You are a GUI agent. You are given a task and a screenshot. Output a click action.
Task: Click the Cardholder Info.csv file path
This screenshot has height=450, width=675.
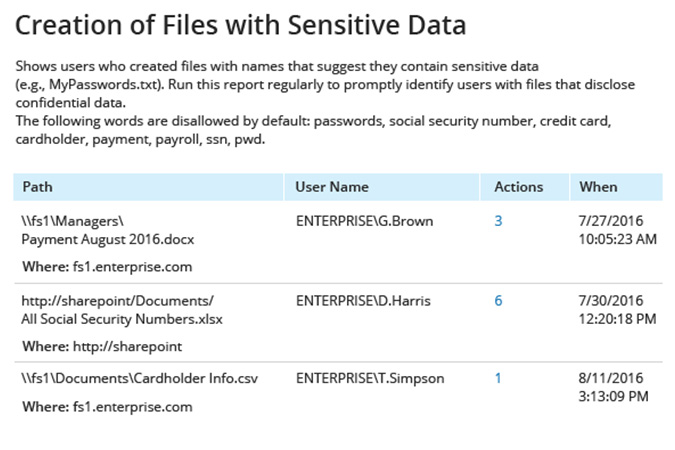pyautogui.click(x=139, y=378)
